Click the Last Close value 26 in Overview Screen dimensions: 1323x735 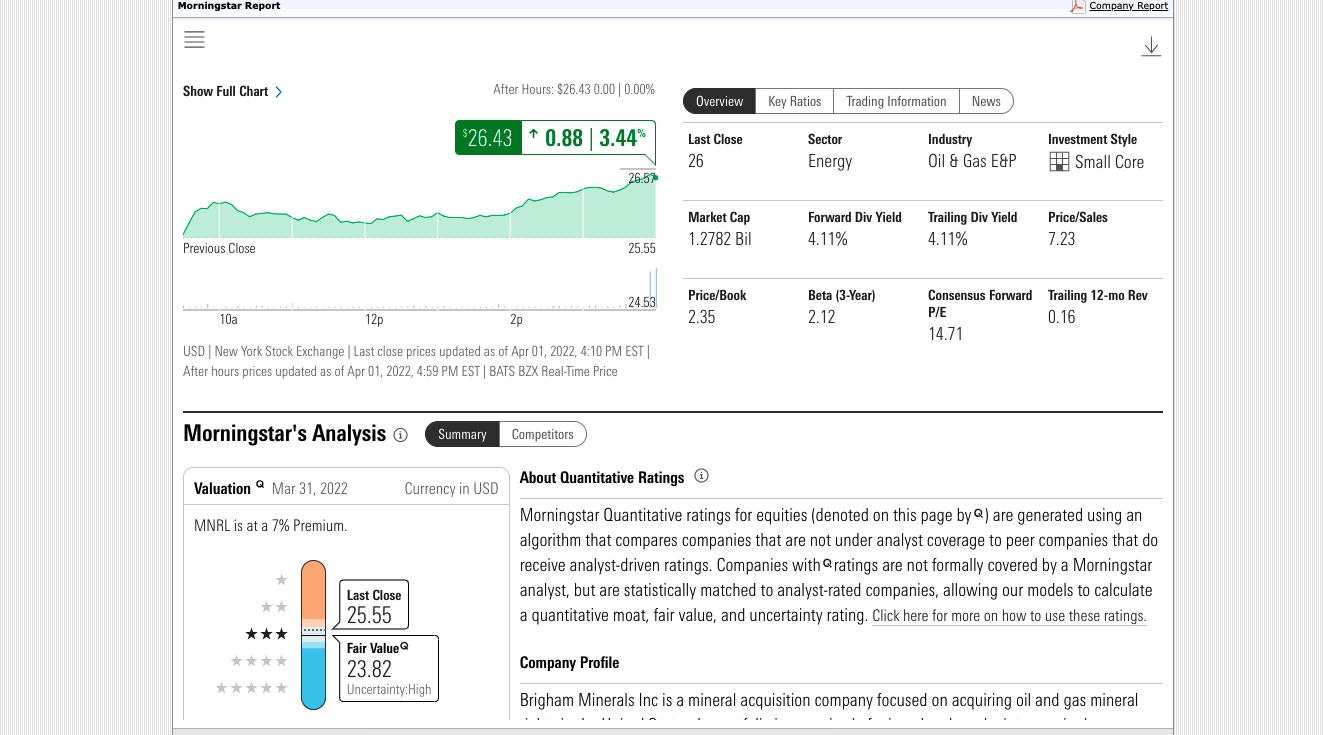coord(696,161)
